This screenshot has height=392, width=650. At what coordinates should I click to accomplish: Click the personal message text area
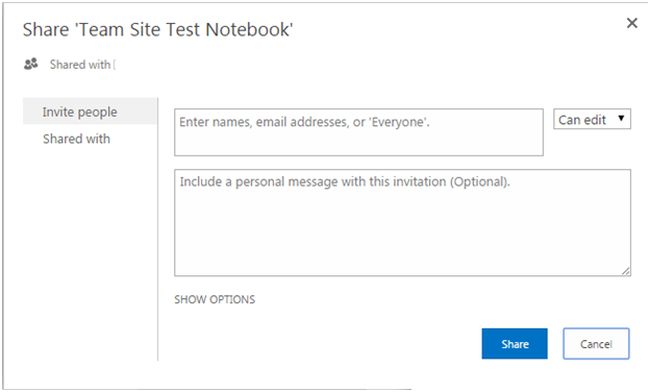[x=403, y=223]
